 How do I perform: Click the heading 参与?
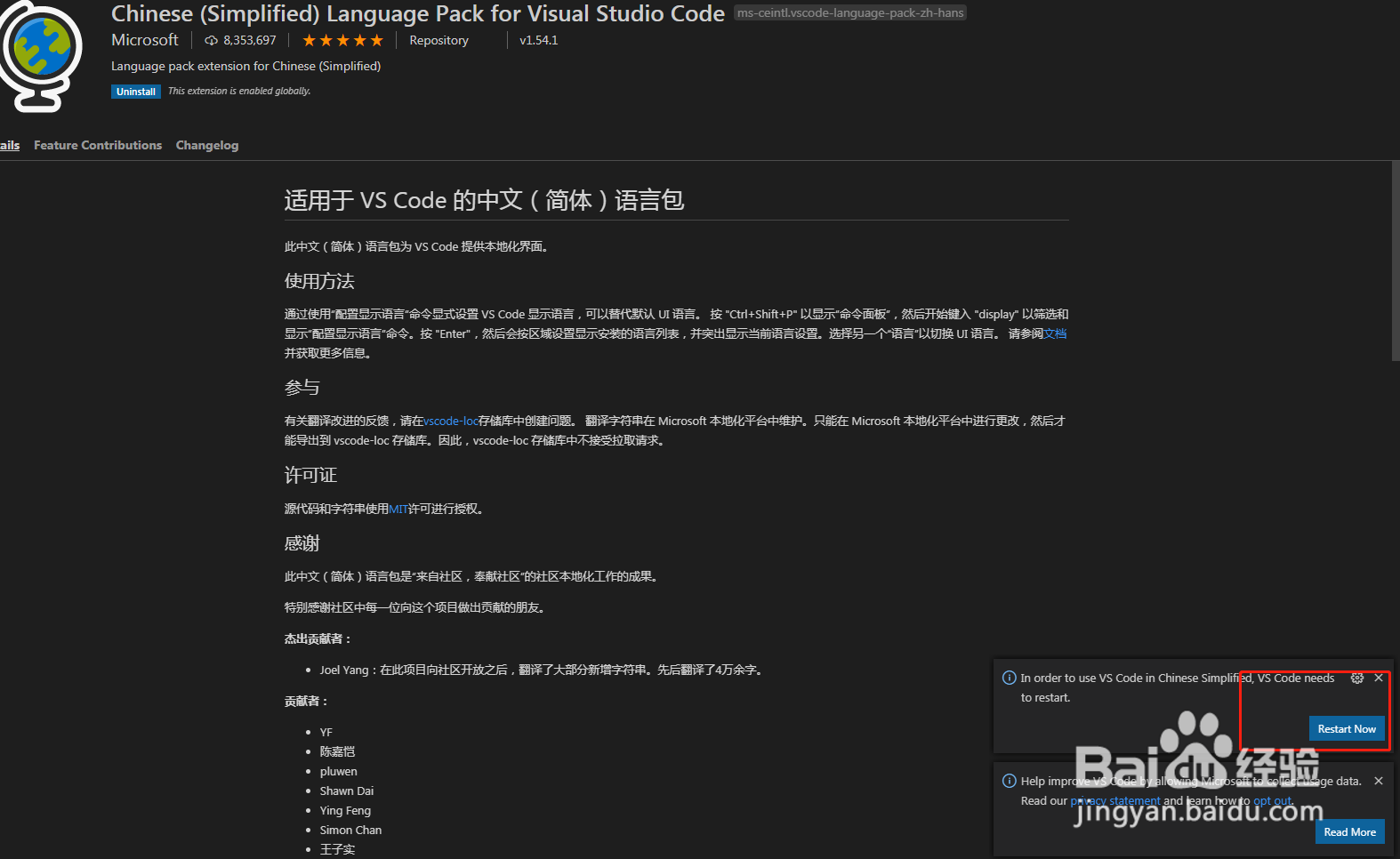(302, 387)
